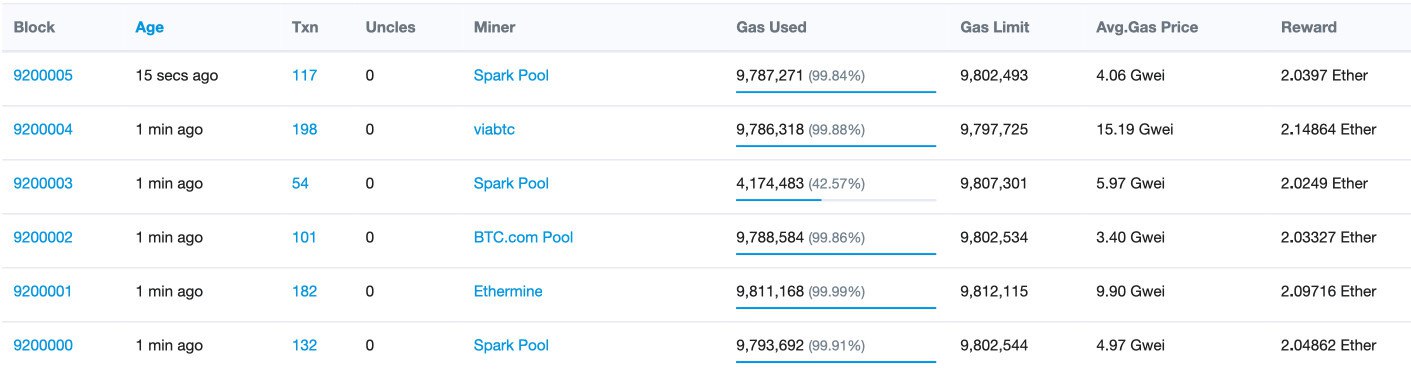The height and width of the screenshot is (375, 1411).
Task: Open block 9200005 details
Action: click(x=43, y=75)
